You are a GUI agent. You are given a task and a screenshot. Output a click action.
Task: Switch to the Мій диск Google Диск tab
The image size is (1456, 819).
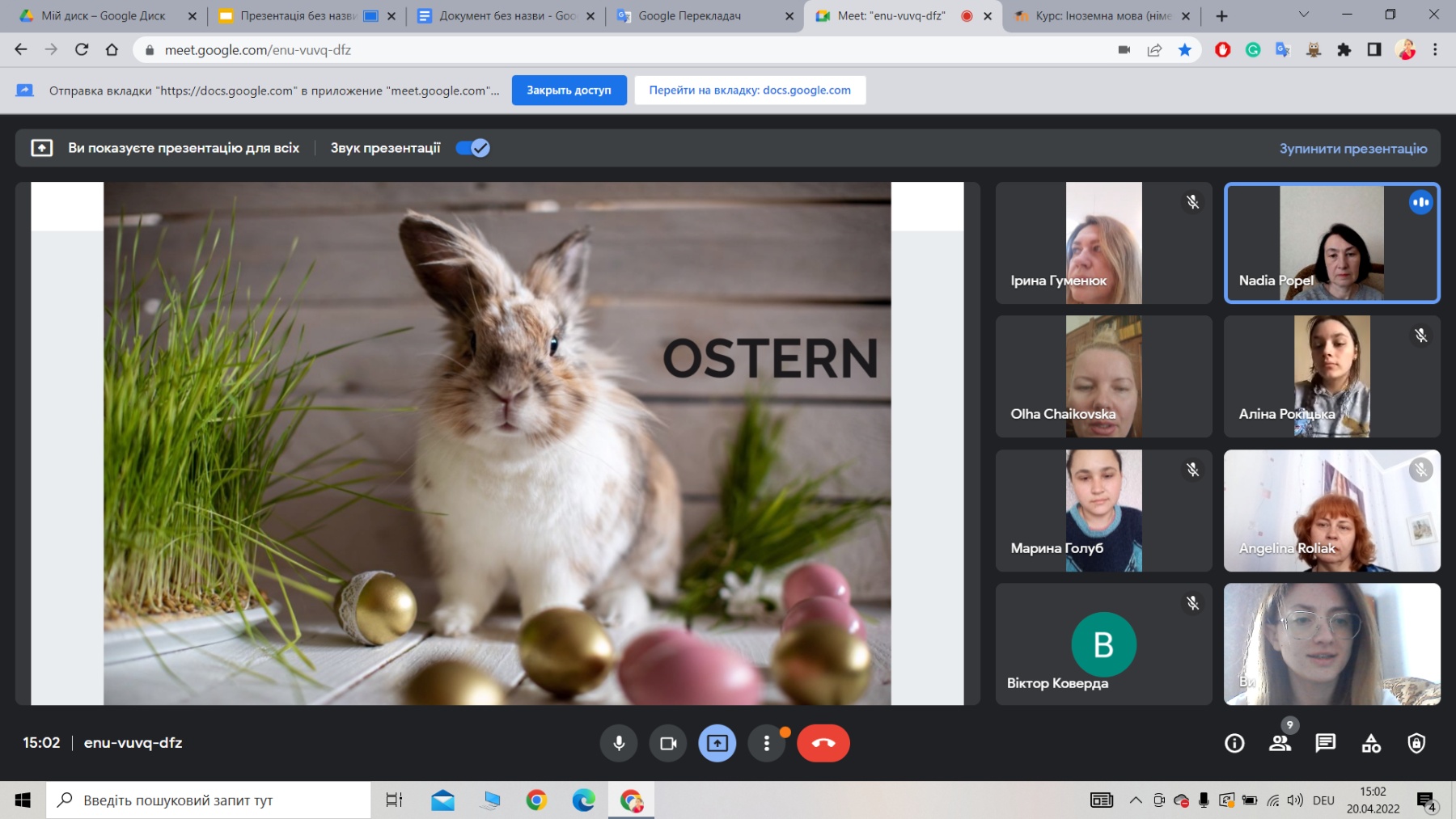104,16
